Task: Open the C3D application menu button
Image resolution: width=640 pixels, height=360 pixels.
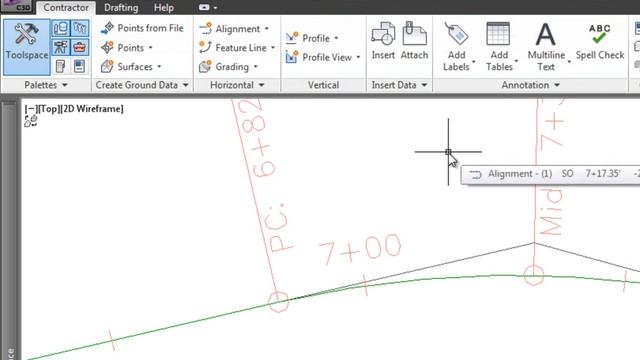Action: pos(18,6)
